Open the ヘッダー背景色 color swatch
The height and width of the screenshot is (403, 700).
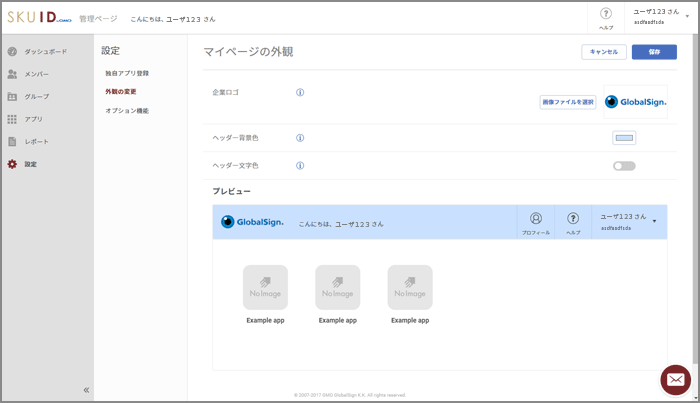tap(624, 138)
